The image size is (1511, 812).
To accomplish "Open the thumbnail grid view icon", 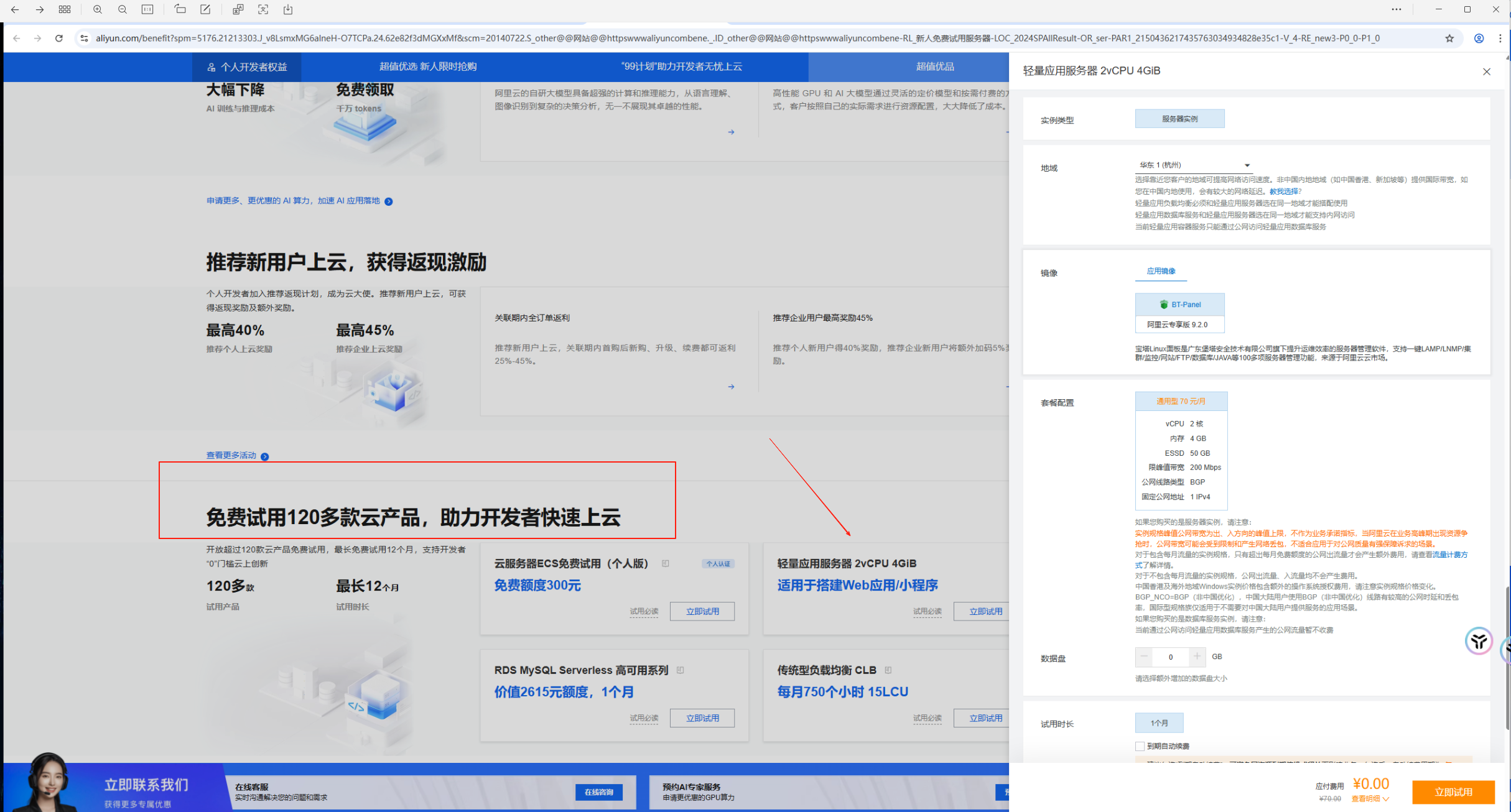I will coord(65,9).
